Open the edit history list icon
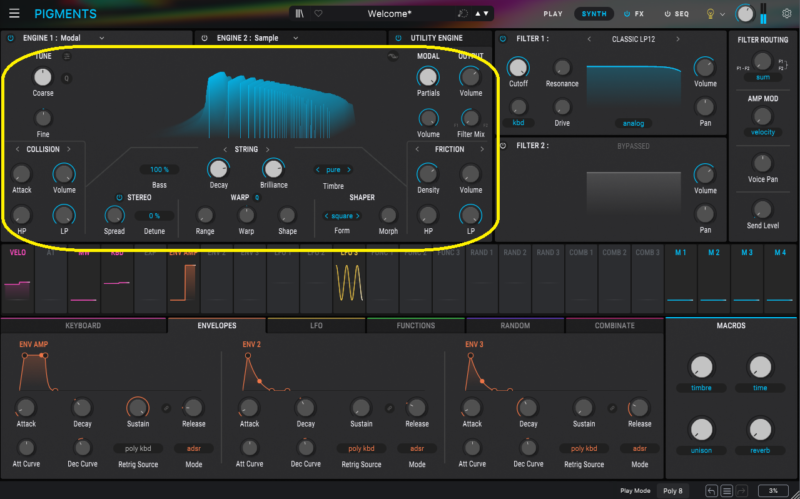Viewport: 800px width, 499px height. pos(727,491)
